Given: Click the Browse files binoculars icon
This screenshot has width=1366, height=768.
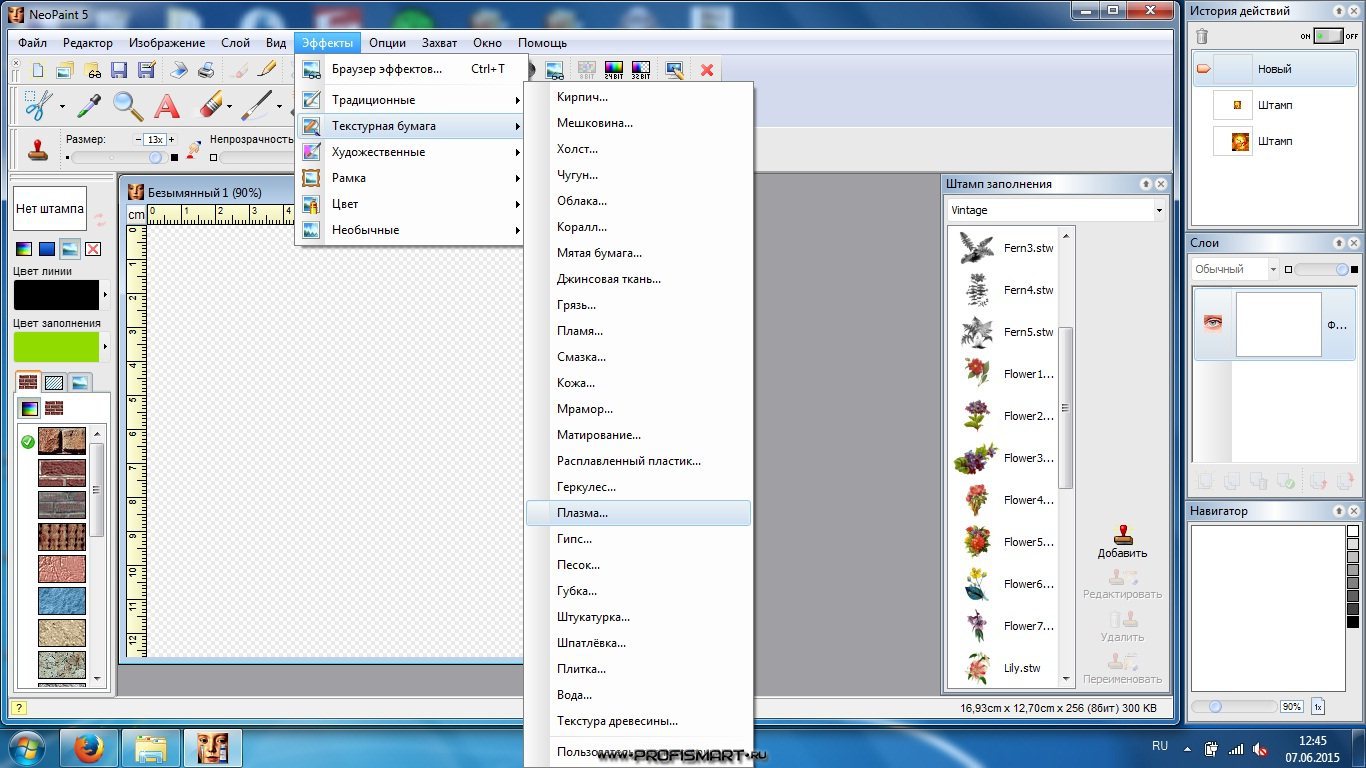Looking at the screenshot, I should point(92,70).
